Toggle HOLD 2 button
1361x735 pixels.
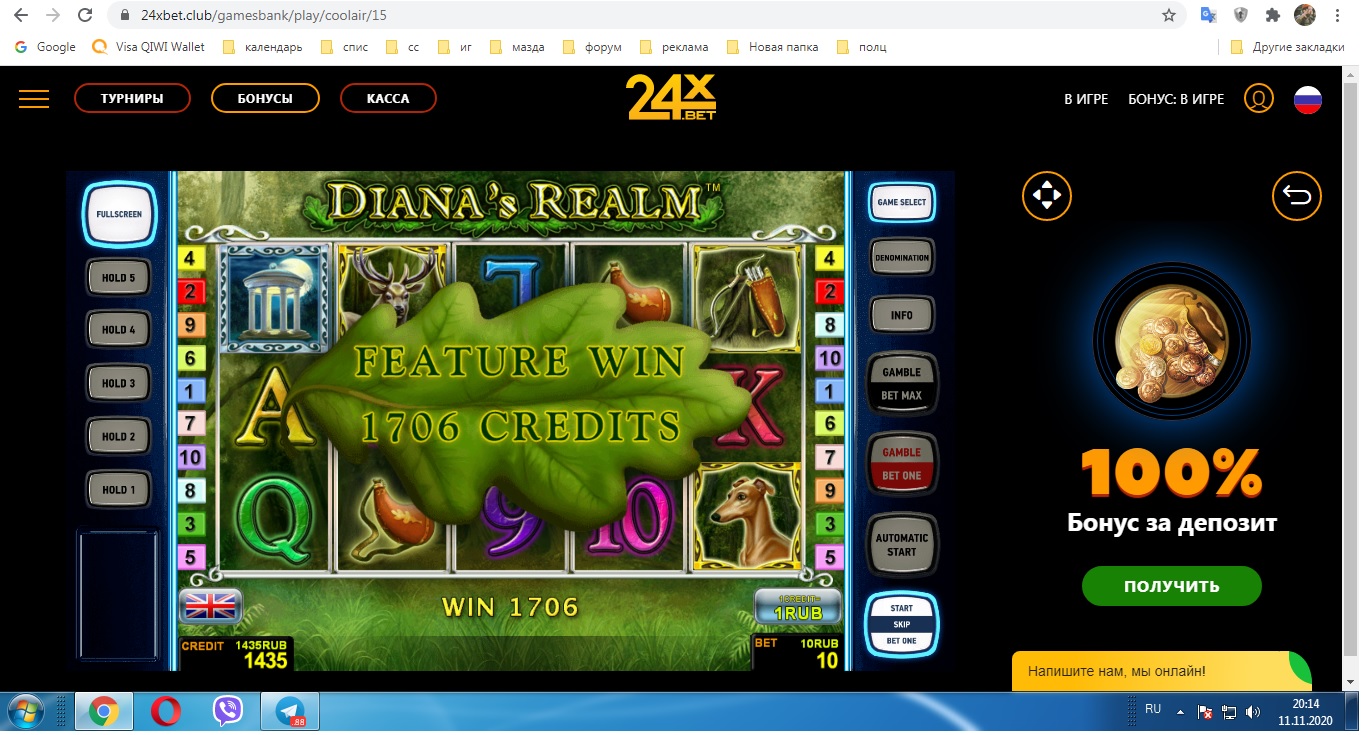coord(119,436)
